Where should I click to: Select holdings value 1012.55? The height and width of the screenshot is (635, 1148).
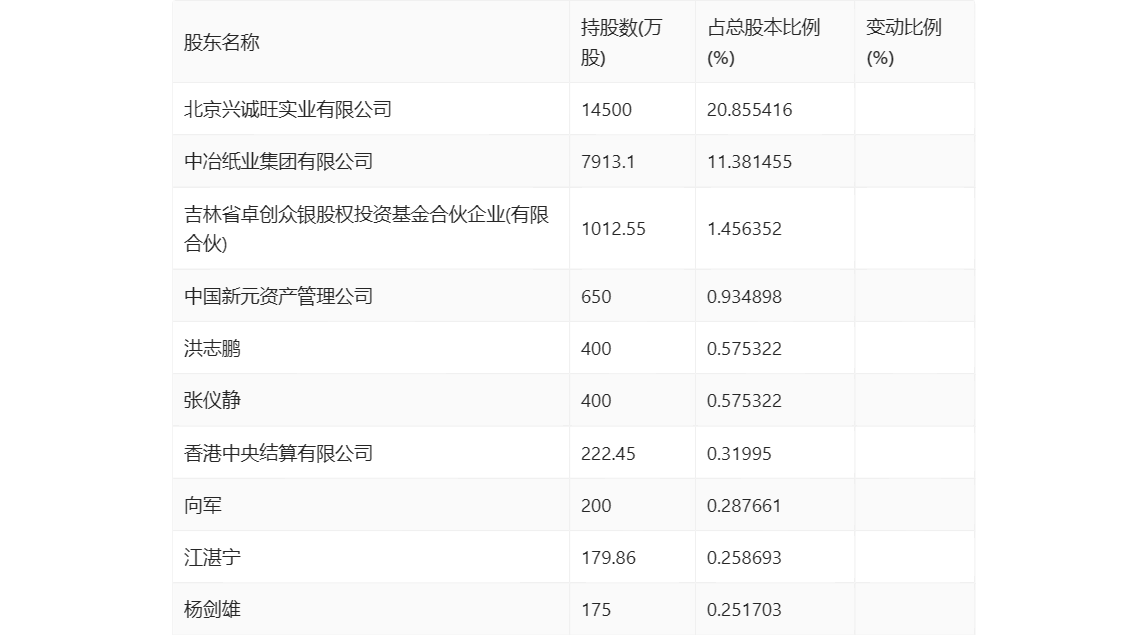click(x=613, y=229)
